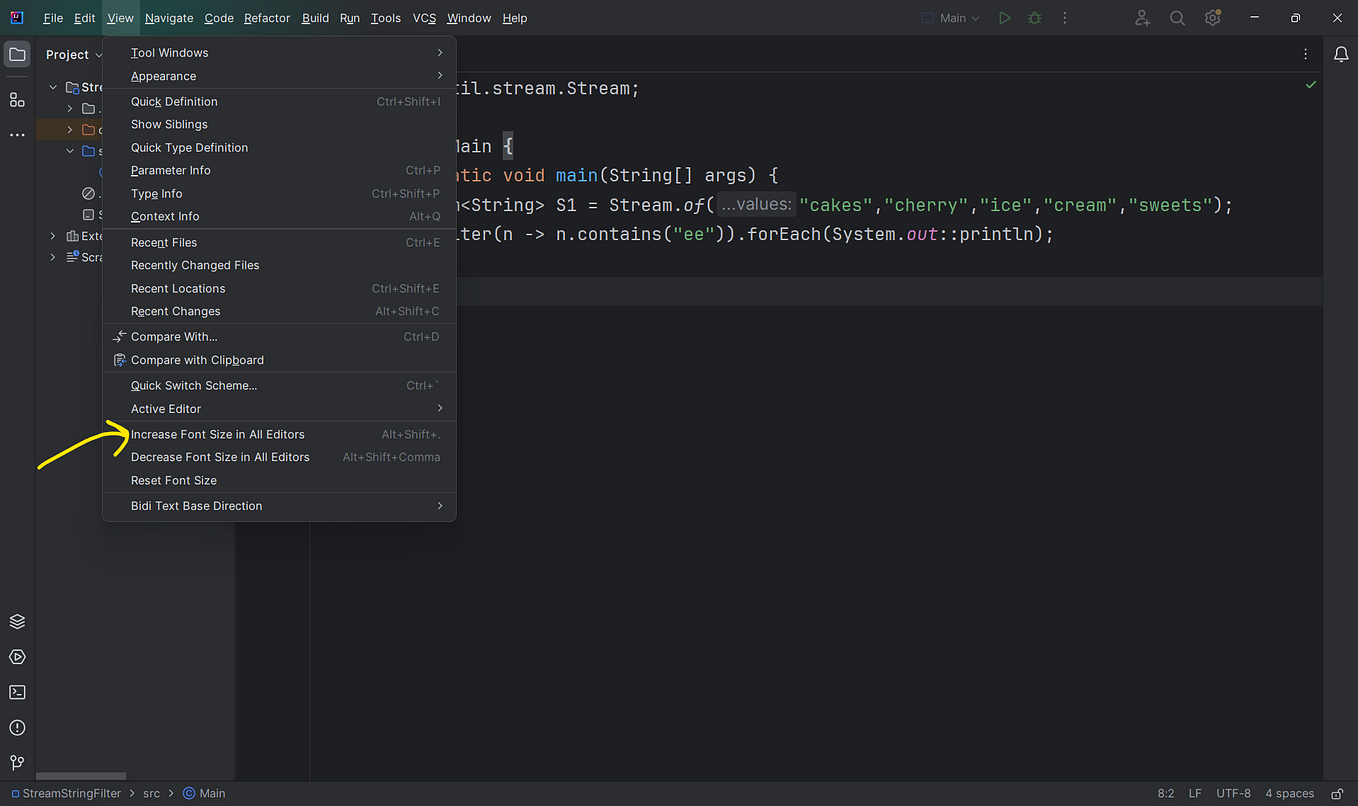Collapse the src folder in Project tree

click(70, 150)
